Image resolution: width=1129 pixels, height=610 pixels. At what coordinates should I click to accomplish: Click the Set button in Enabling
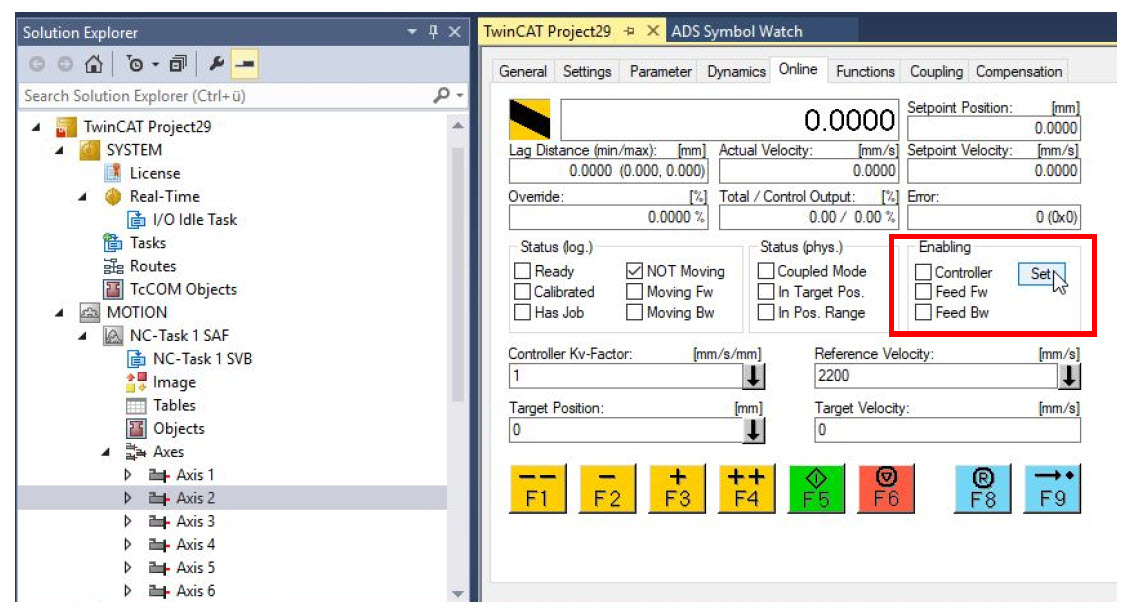1040,274
